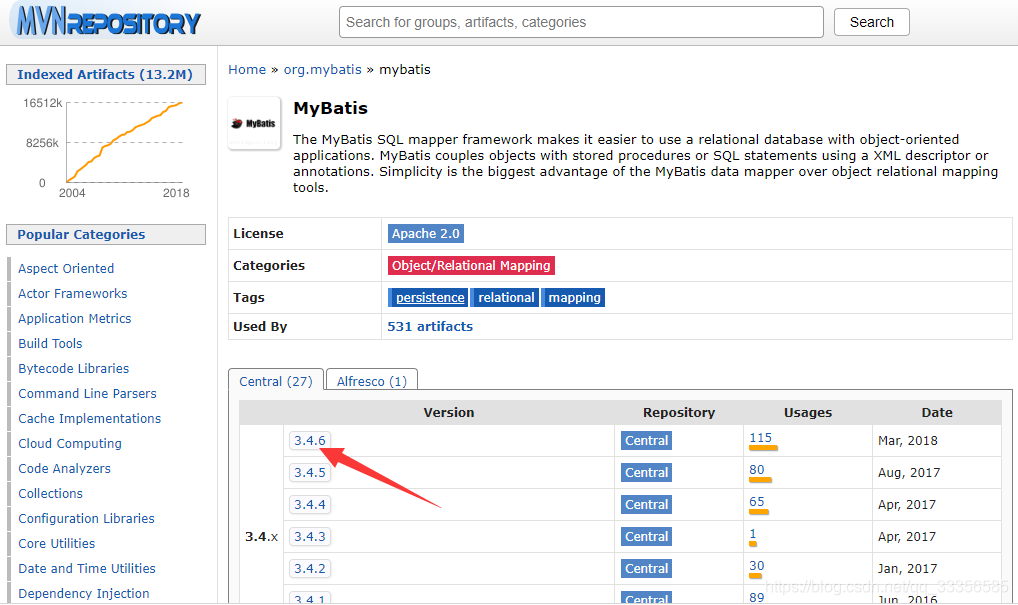This screenshot has width=1018, height=605.
Task: Open the Code Analyzers category
Action: point(64,468)
